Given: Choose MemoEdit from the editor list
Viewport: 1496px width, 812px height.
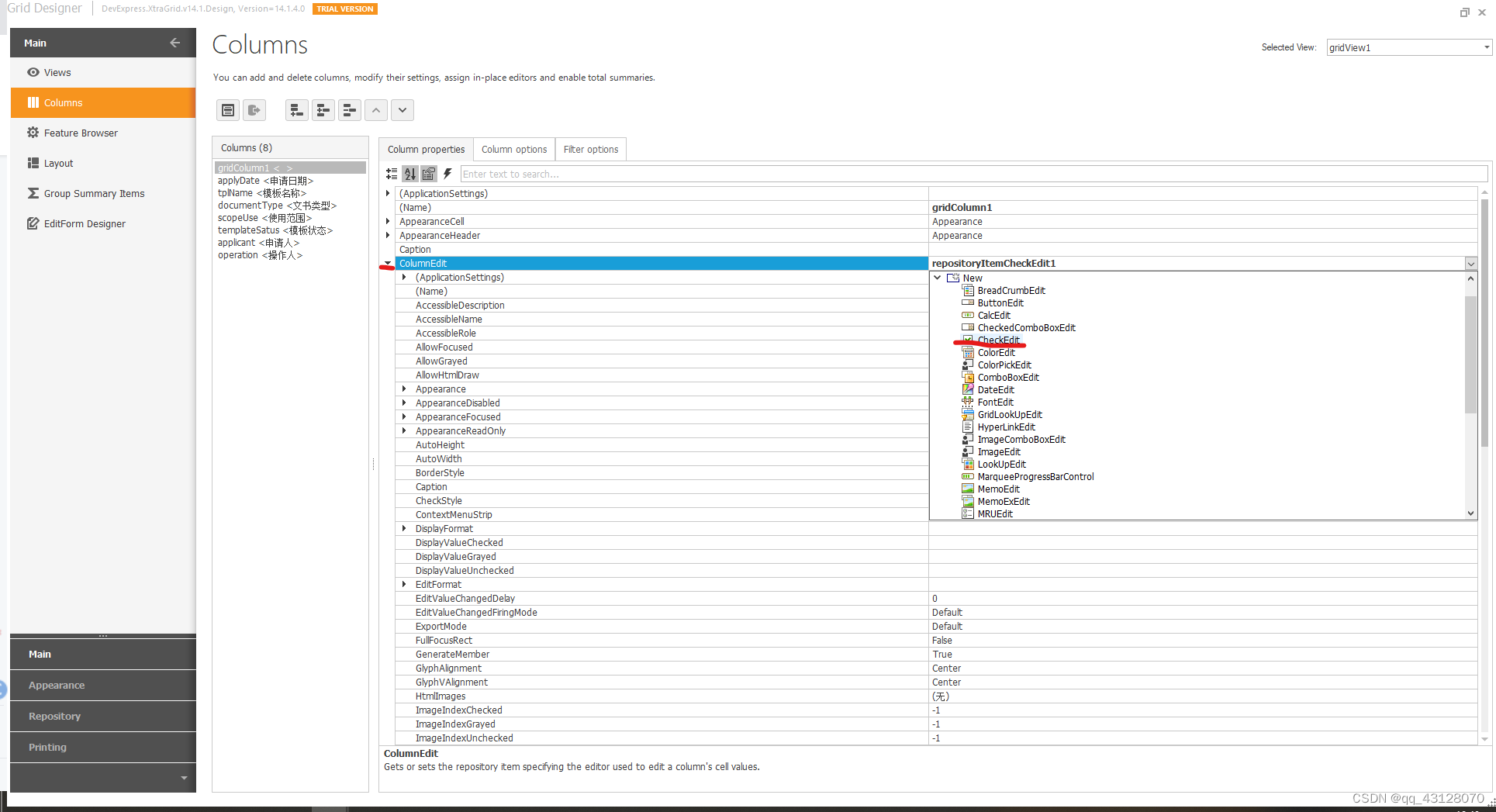Looking at the screenshot, I should pyautogui.click(x=998, y=489).
